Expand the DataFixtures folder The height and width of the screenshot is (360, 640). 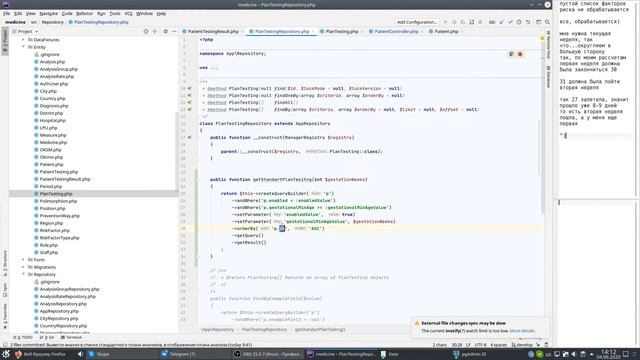coord(23,40)
